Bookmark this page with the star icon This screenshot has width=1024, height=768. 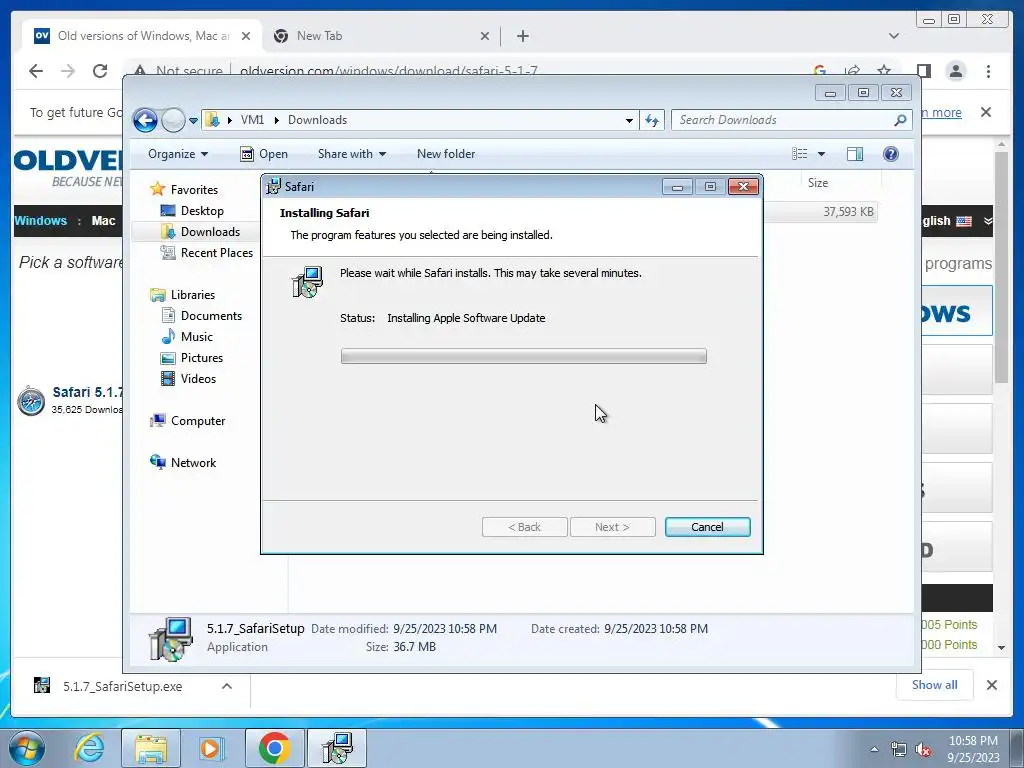point(884,71)
